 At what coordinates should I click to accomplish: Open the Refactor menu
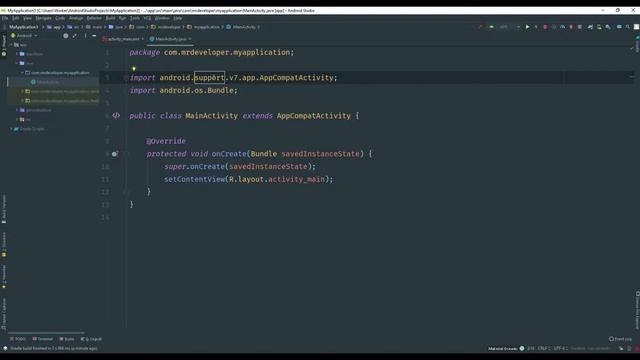(94, 18)
